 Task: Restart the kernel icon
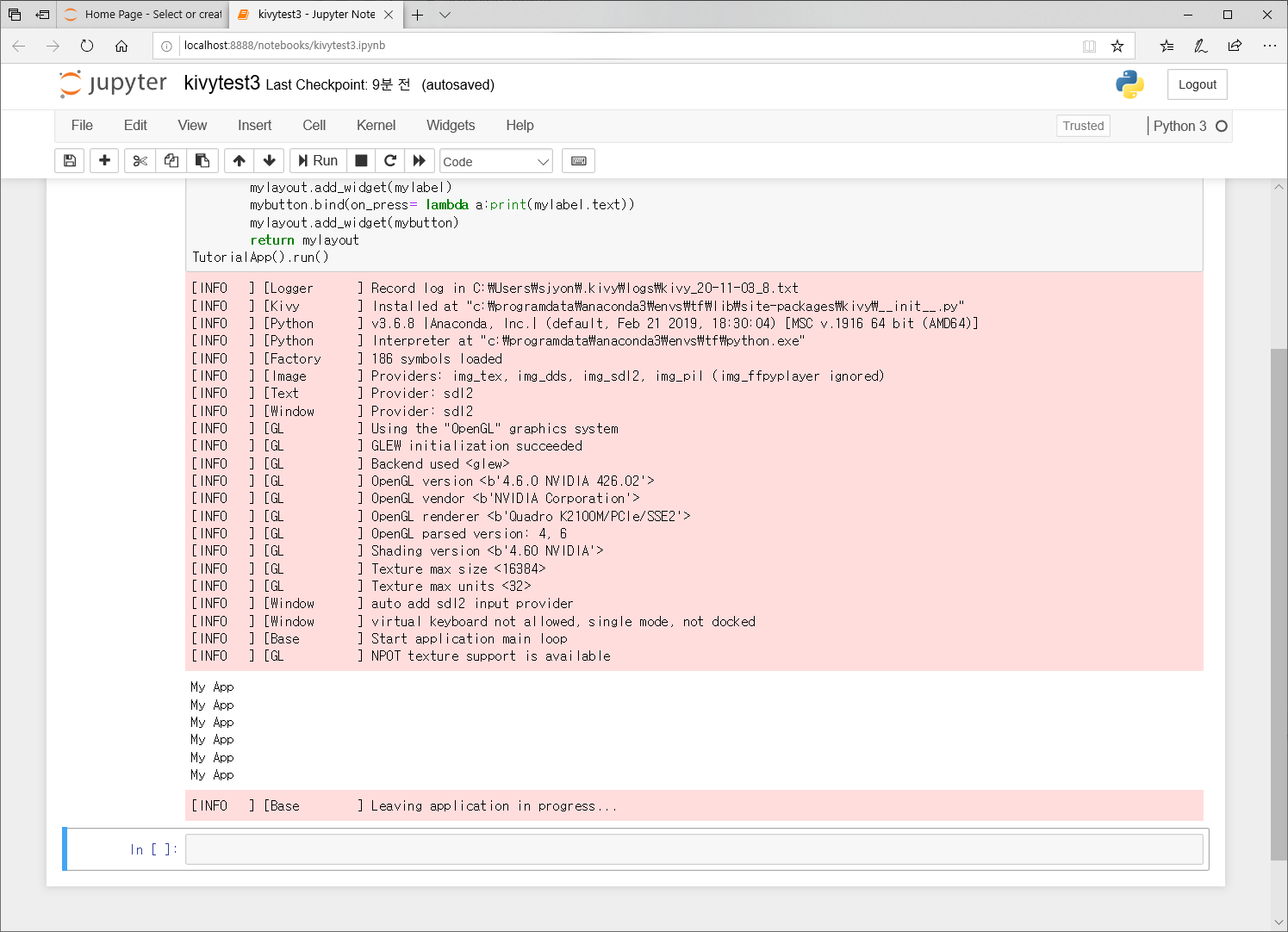[x=390, y=161]
